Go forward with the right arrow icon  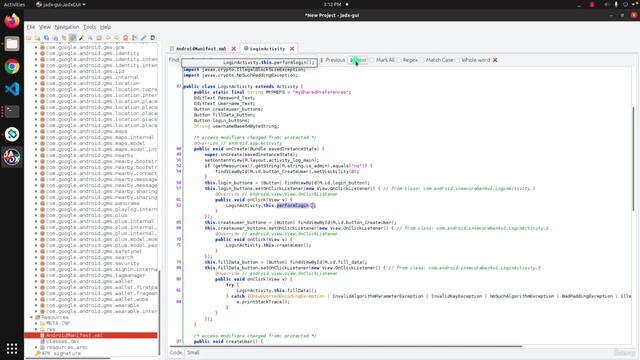tap(117, 38)
